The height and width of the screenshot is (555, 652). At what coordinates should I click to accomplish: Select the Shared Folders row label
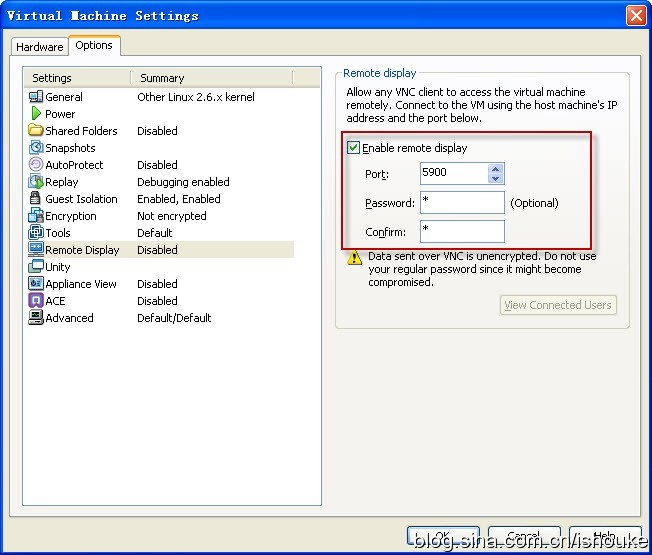pos(82,131)
